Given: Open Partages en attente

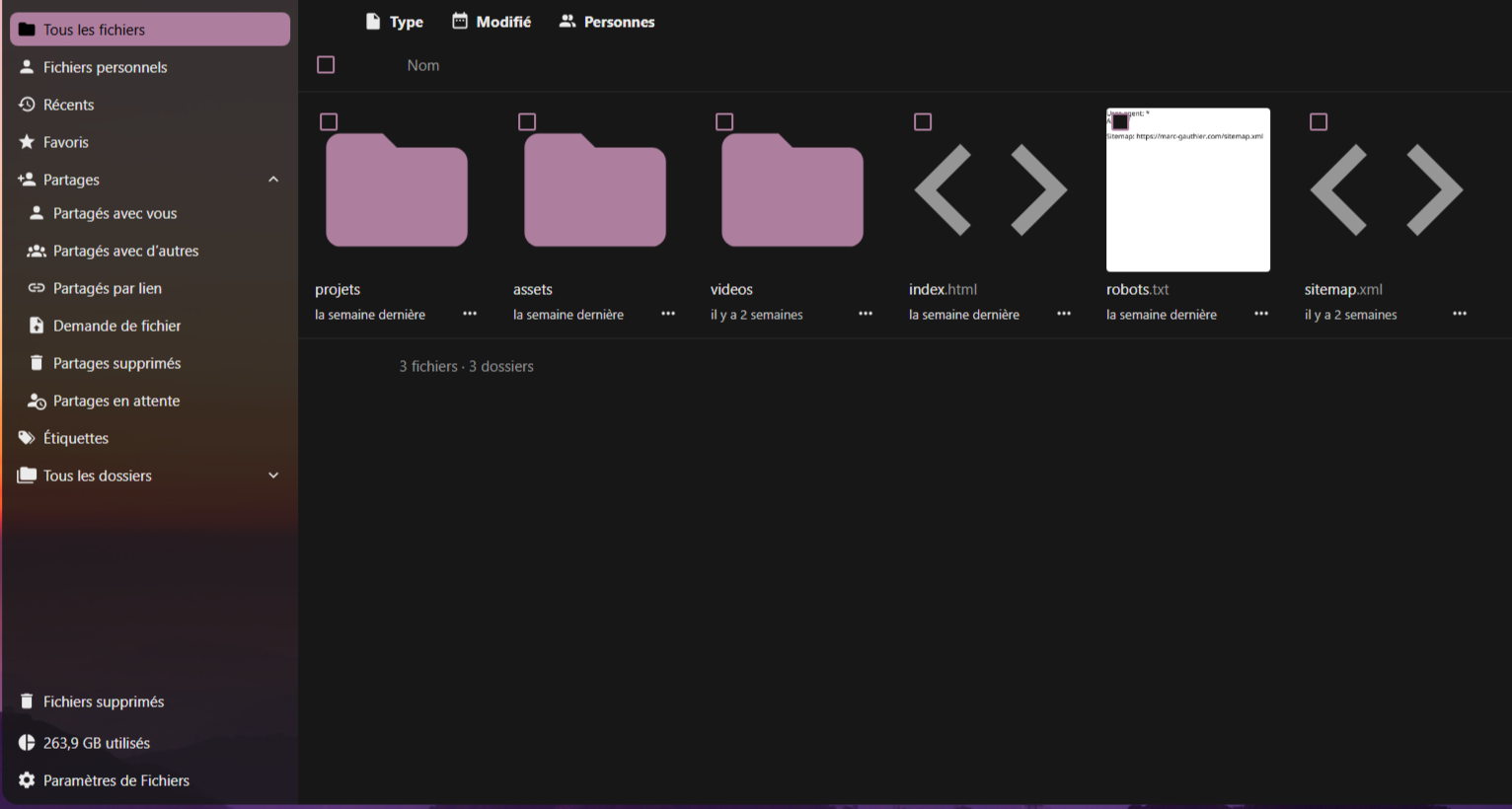Looking at the screenshot, I should pos(116,401).
